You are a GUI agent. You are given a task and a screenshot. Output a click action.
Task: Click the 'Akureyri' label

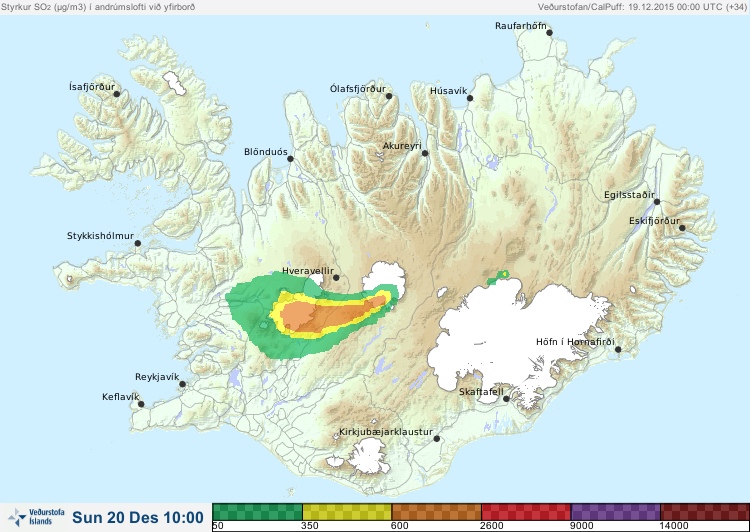402,146
